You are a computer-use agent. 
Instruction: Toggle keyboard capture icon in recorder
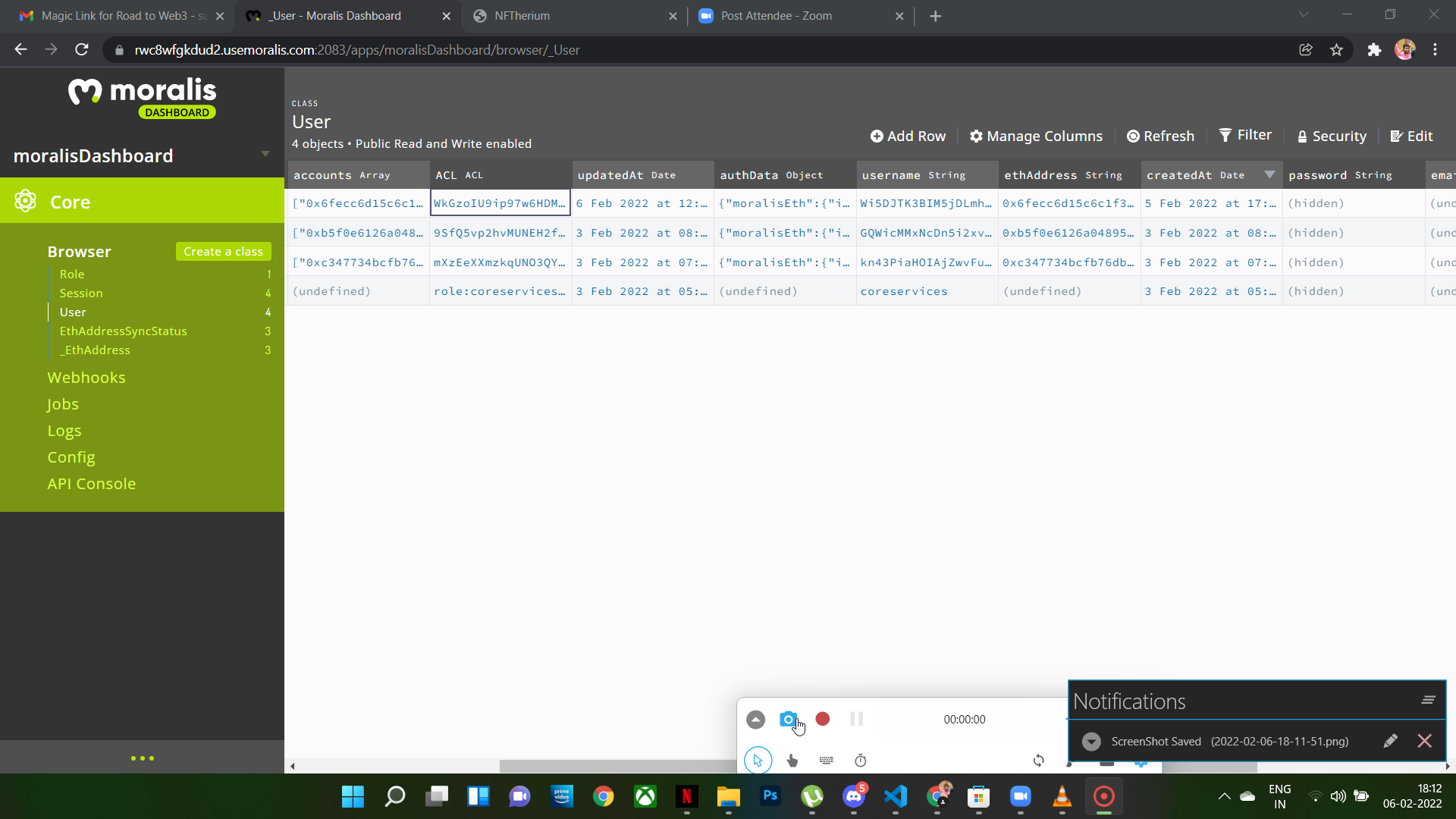[827, 761]
